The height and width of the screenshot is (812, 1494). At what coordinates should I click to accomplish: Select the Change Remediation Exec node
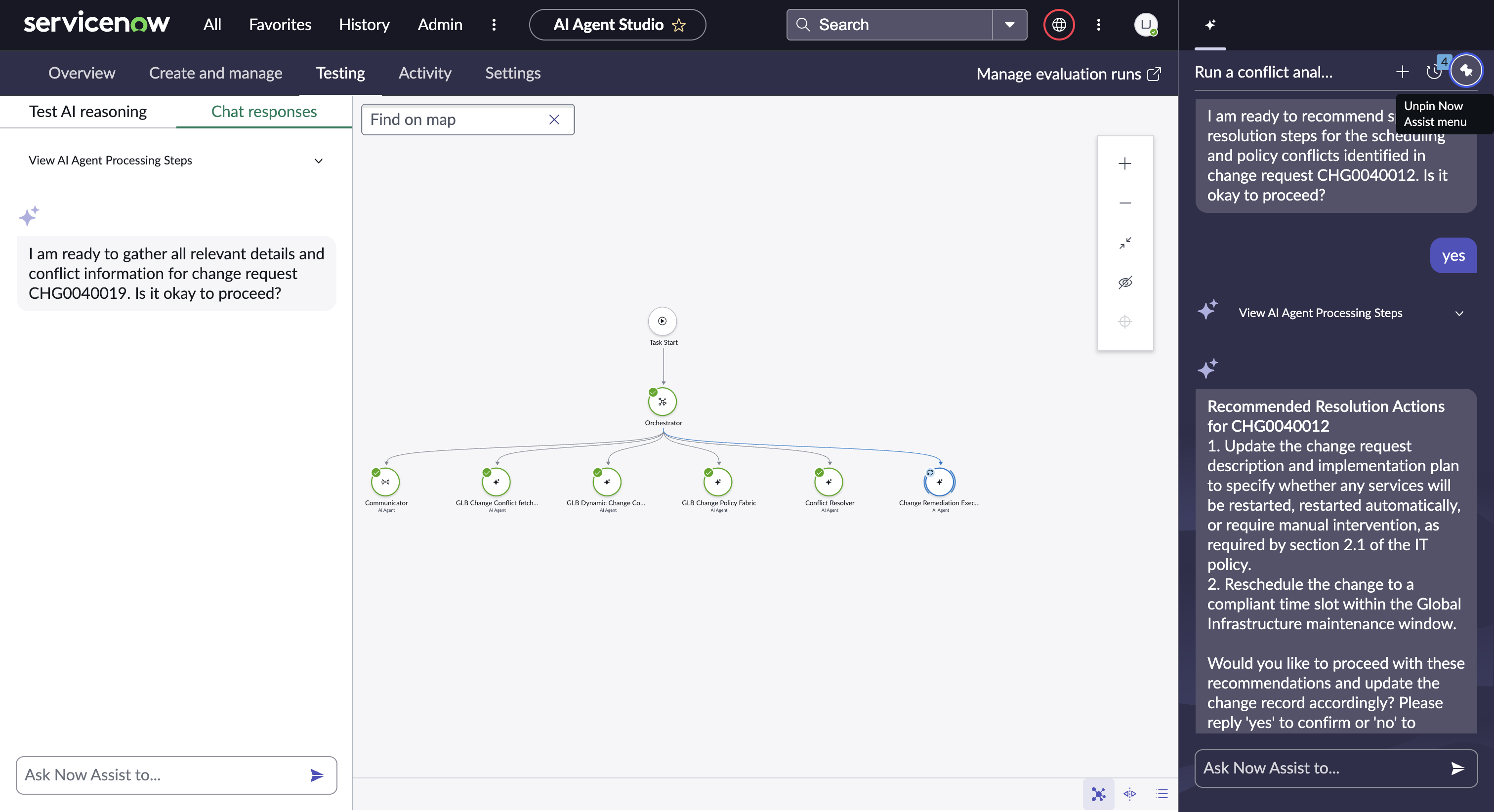tap(939, 482)
